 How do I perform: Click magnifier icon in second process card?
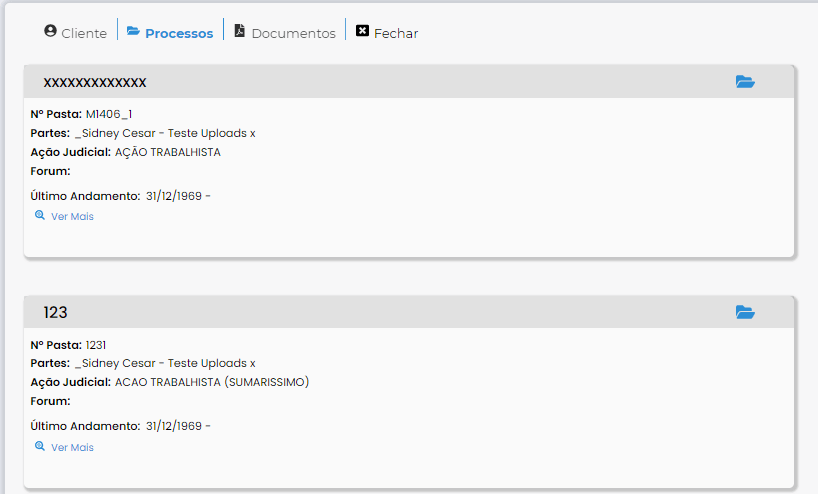click(40, 447)
